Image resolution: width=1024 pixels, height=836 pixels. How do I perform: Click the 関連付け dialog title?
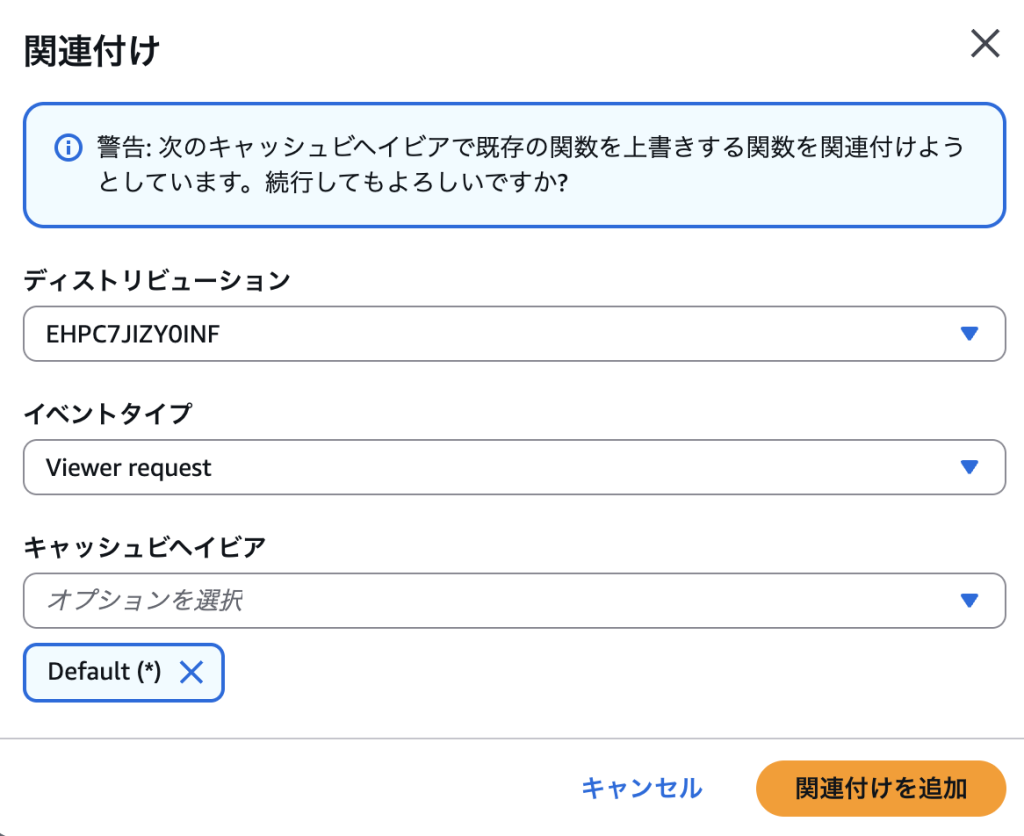[91, 51]
